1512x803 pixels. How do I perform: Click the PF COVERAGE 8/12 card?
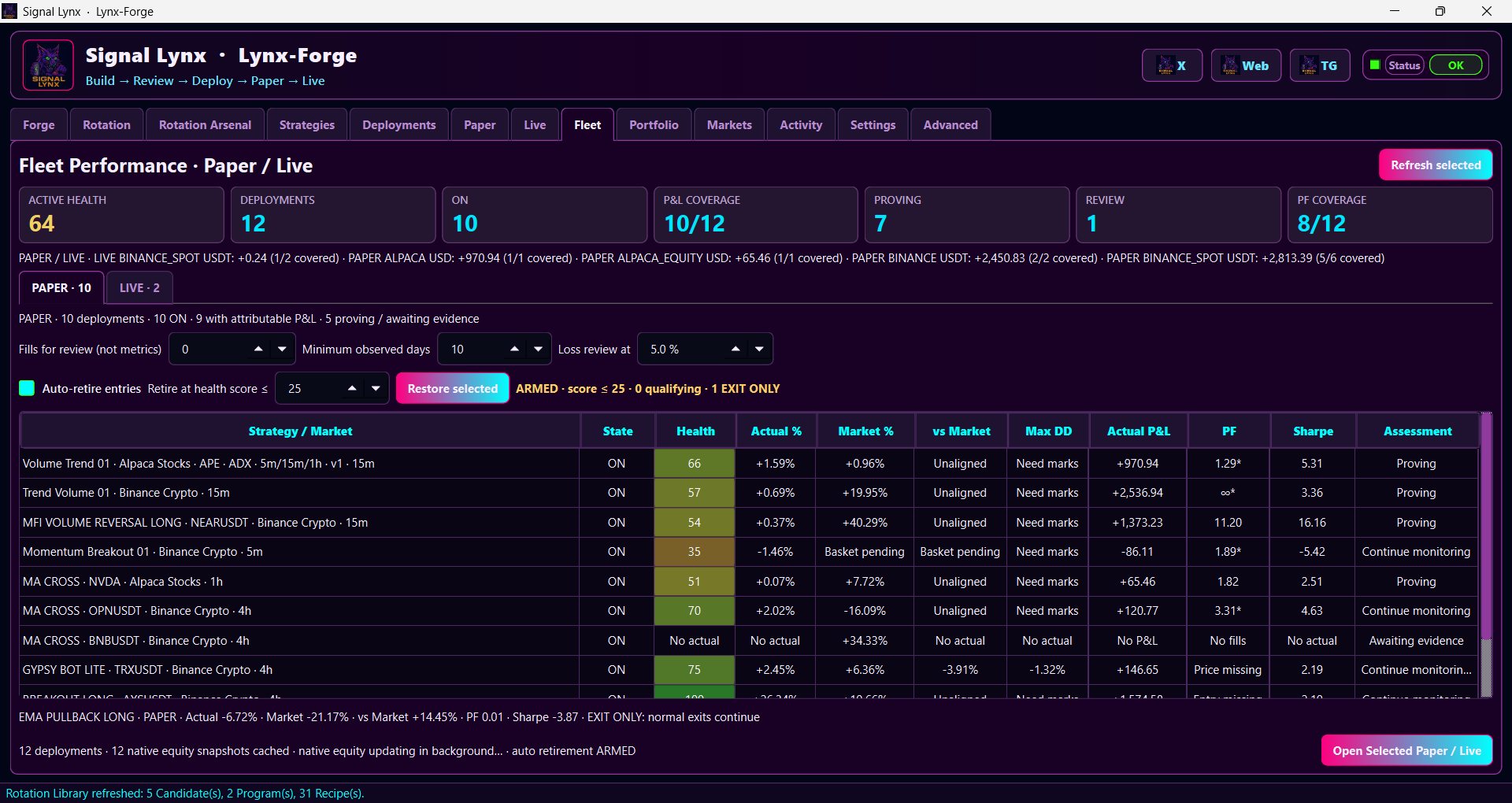coord(1390,215)
